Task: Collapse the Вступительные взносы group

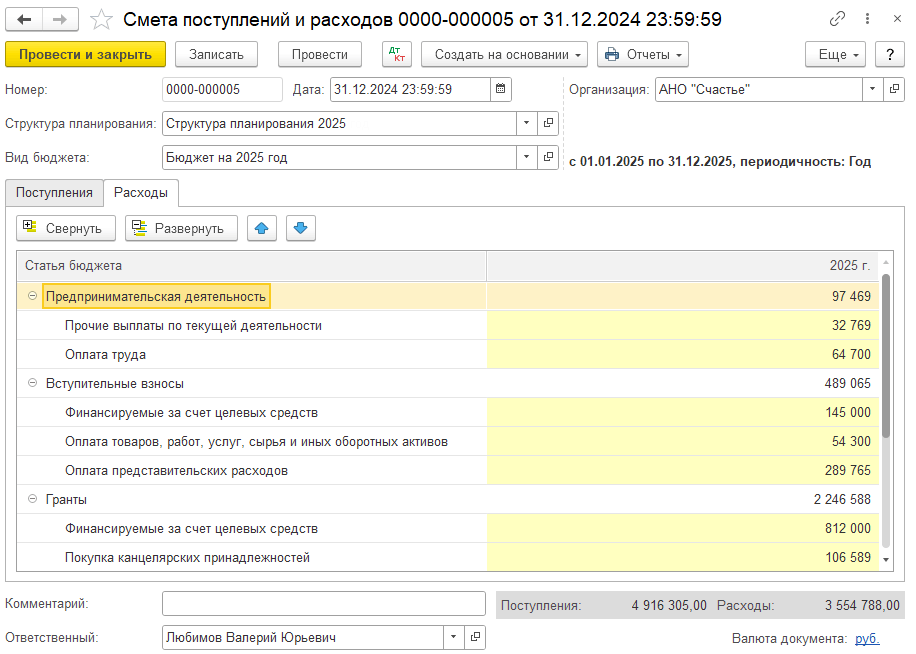Action: pyautogui.click(x=33, y=383)
